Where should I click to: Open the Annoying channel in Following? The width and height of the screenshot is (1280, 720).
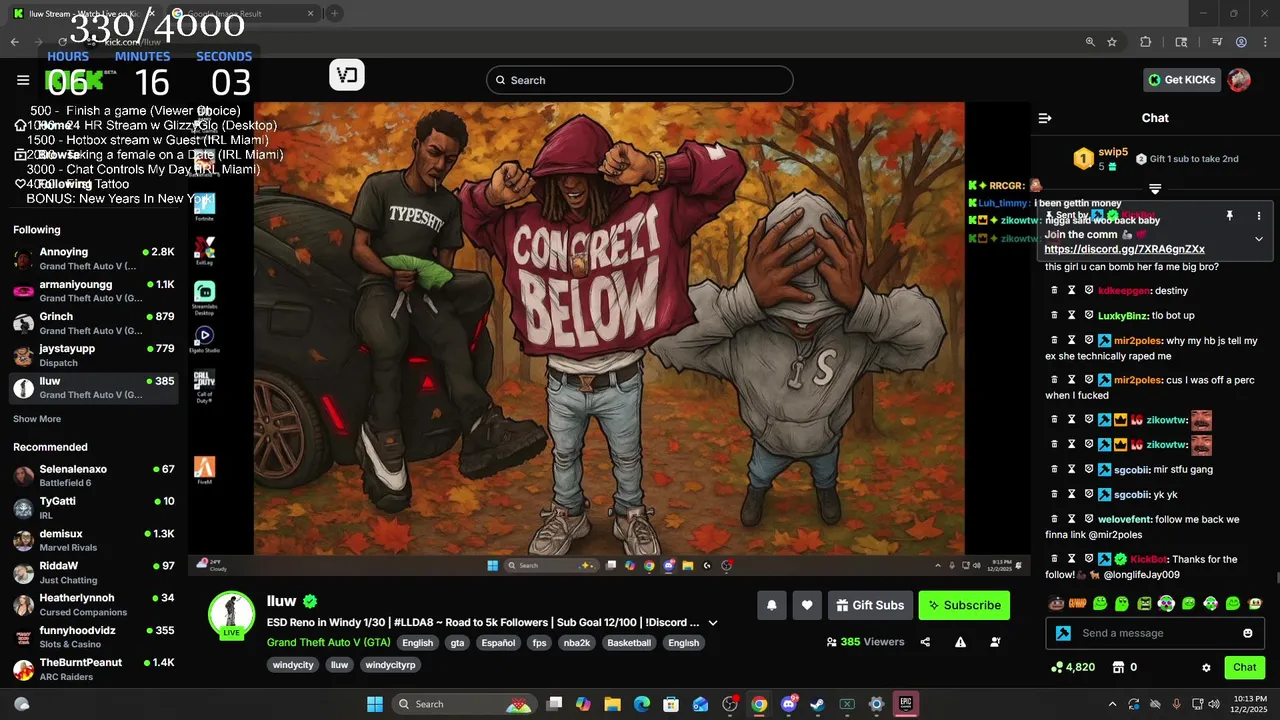(94, 259)
